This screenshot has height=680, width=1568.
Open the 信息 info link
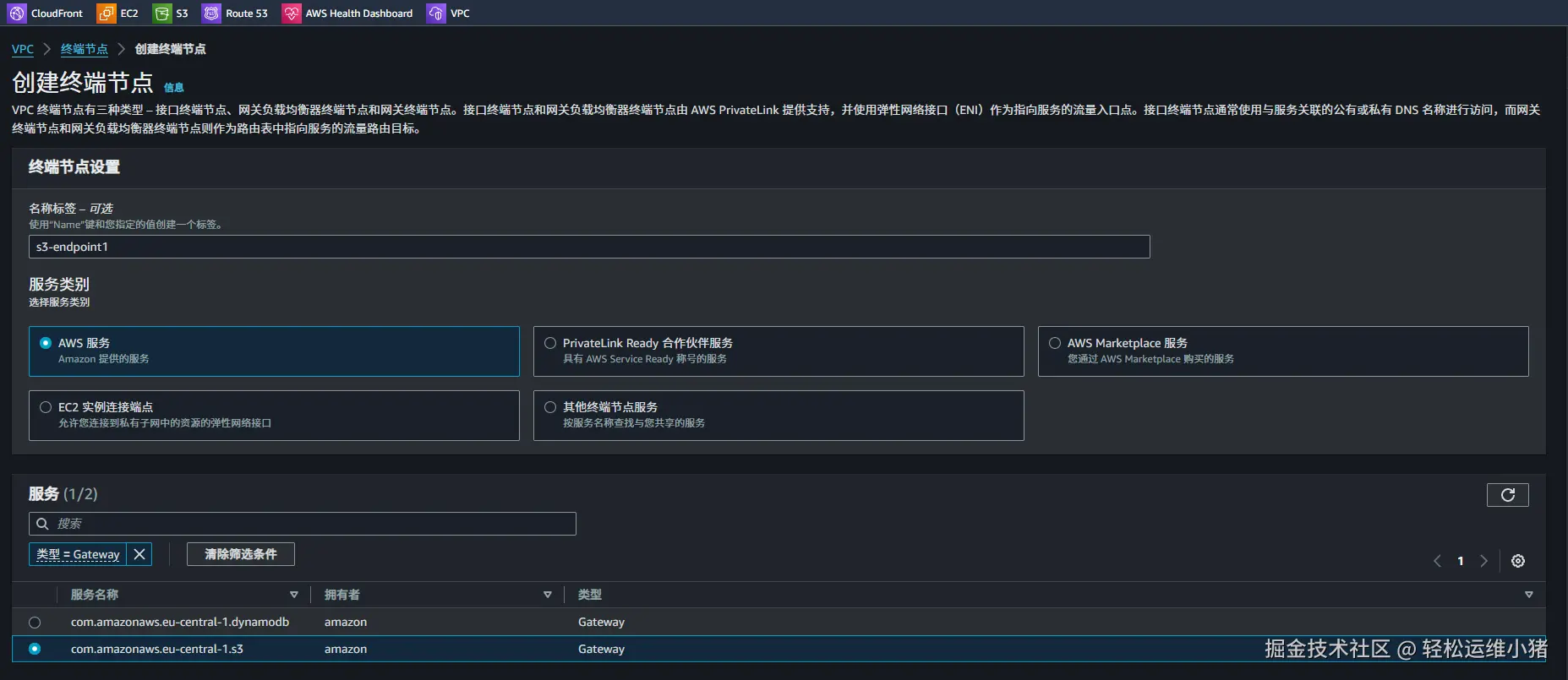click(x=173, y=87)
